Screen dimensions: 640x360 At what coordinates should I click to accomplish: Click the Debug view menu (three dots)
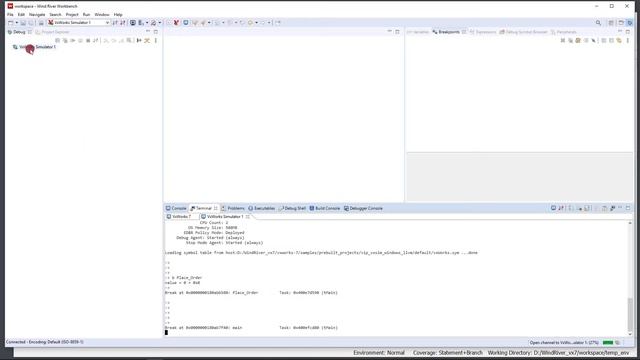[156, 40]
